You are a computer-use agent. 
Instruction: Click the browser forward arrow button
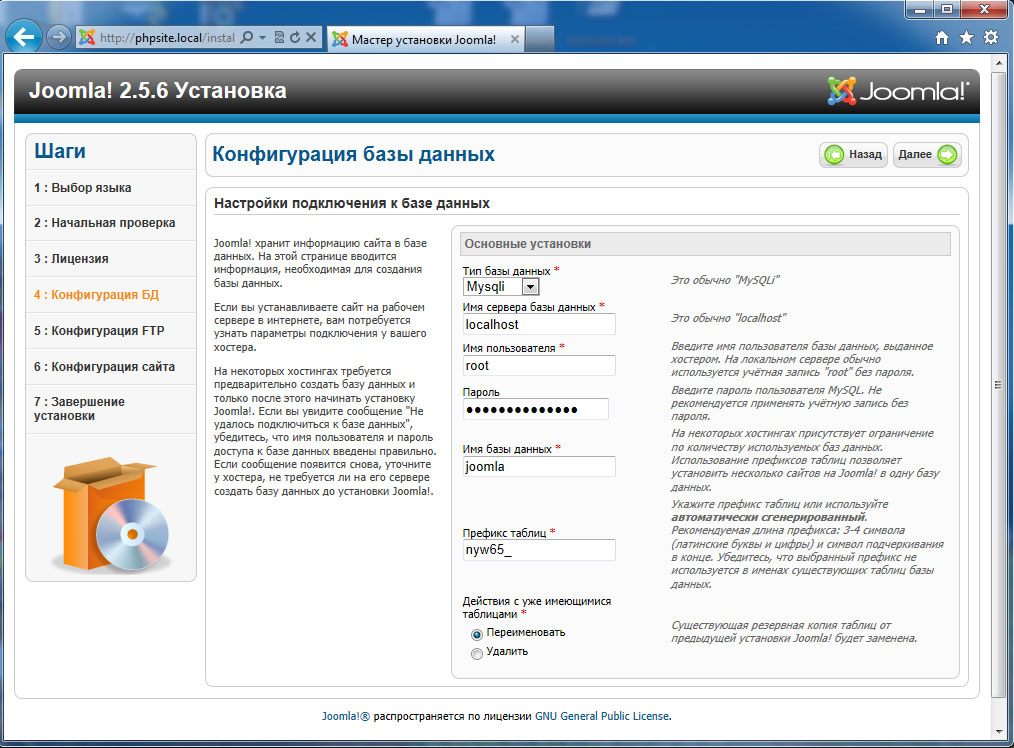pyautogui.click(x=58, y=37)
